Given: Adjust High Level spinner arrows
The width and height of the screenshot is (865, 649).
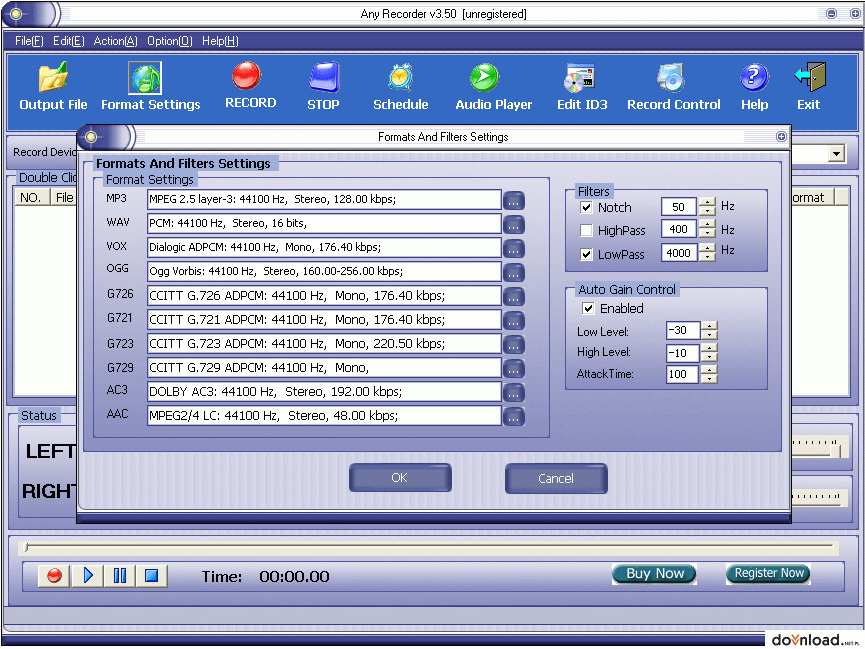Looking at the screenshot, I should click(709, 353).
